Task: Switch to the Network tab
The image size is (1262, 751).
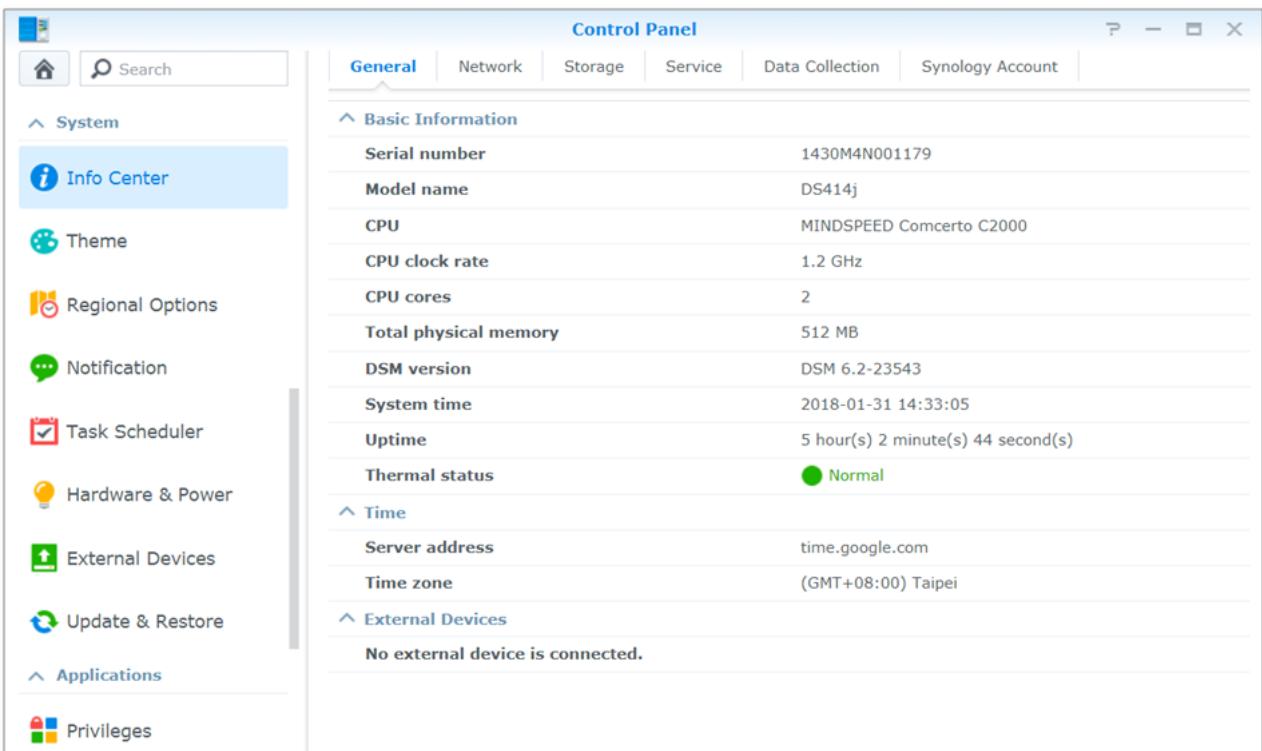Action: (490, 67)
